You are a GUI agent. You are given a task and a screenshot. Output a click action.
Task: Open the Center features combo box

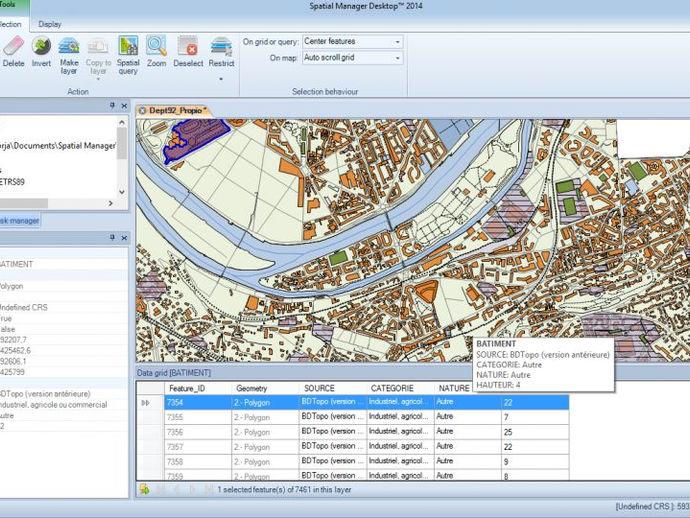[352, 41]
